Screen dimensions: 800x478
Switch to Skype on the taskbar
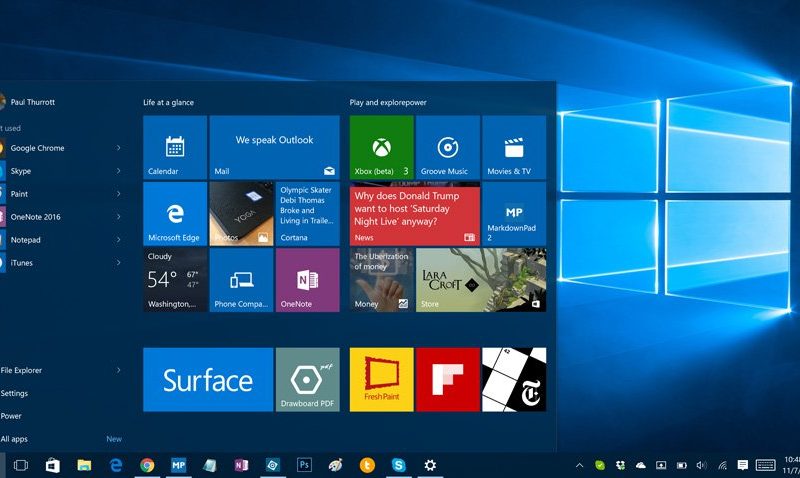[398, 465]
